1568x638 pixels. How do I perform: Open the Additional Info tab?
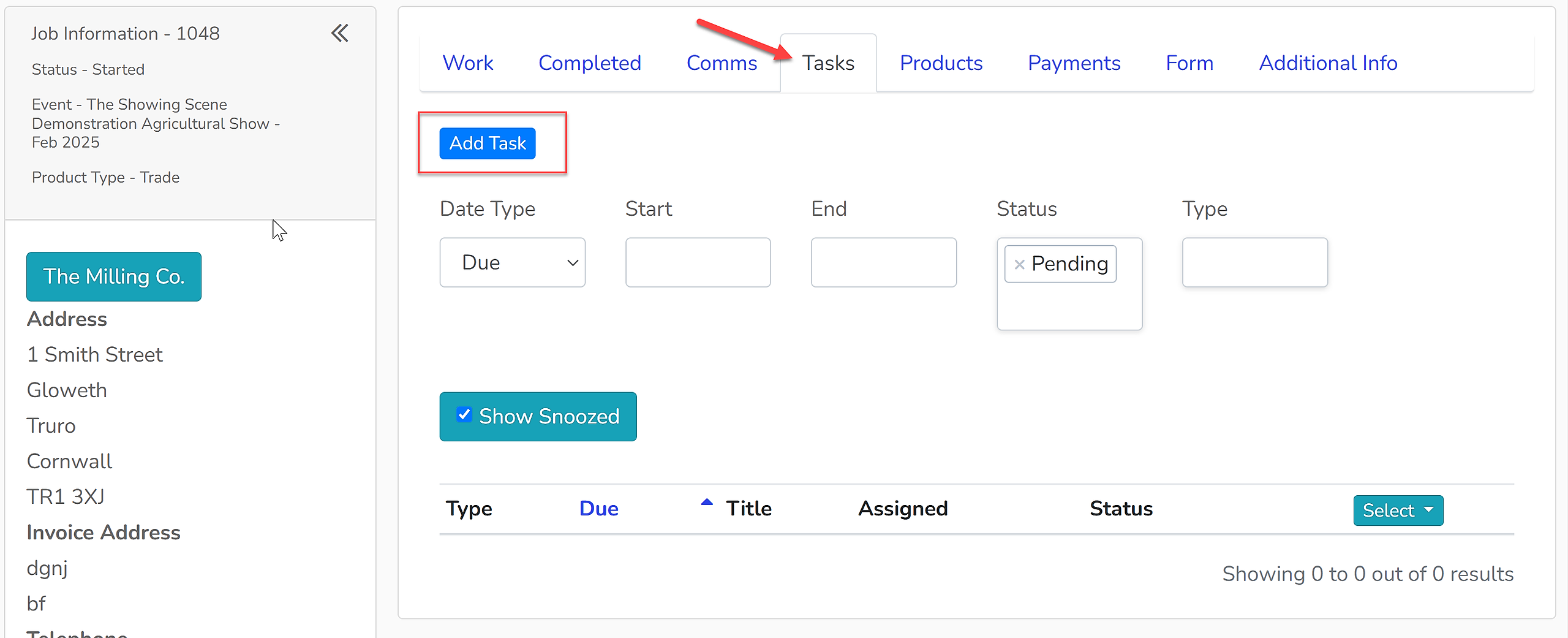[x=1328, y=63]
